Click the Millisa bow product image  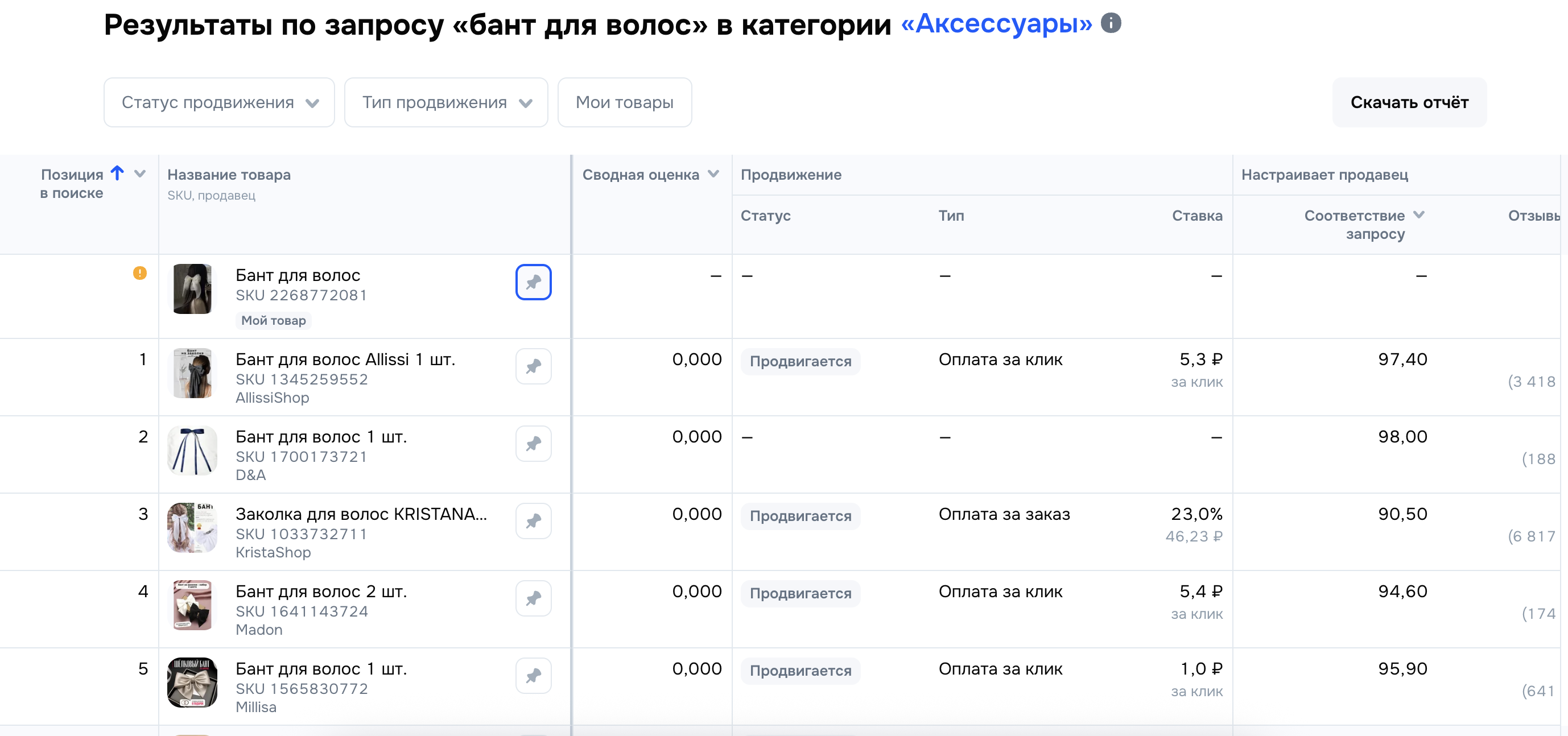point(192,683)
